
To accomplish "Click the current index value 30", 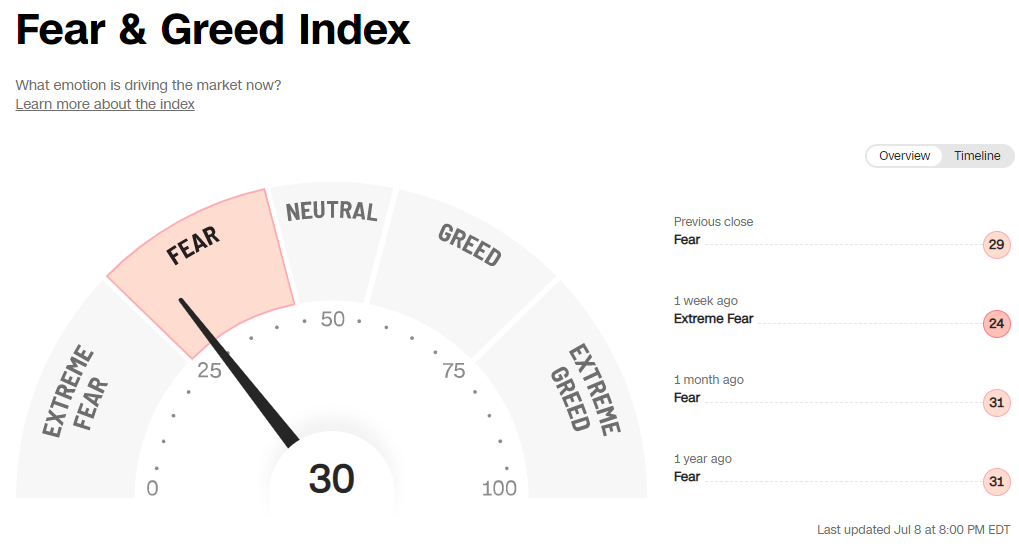I will (x=331, y=480).
